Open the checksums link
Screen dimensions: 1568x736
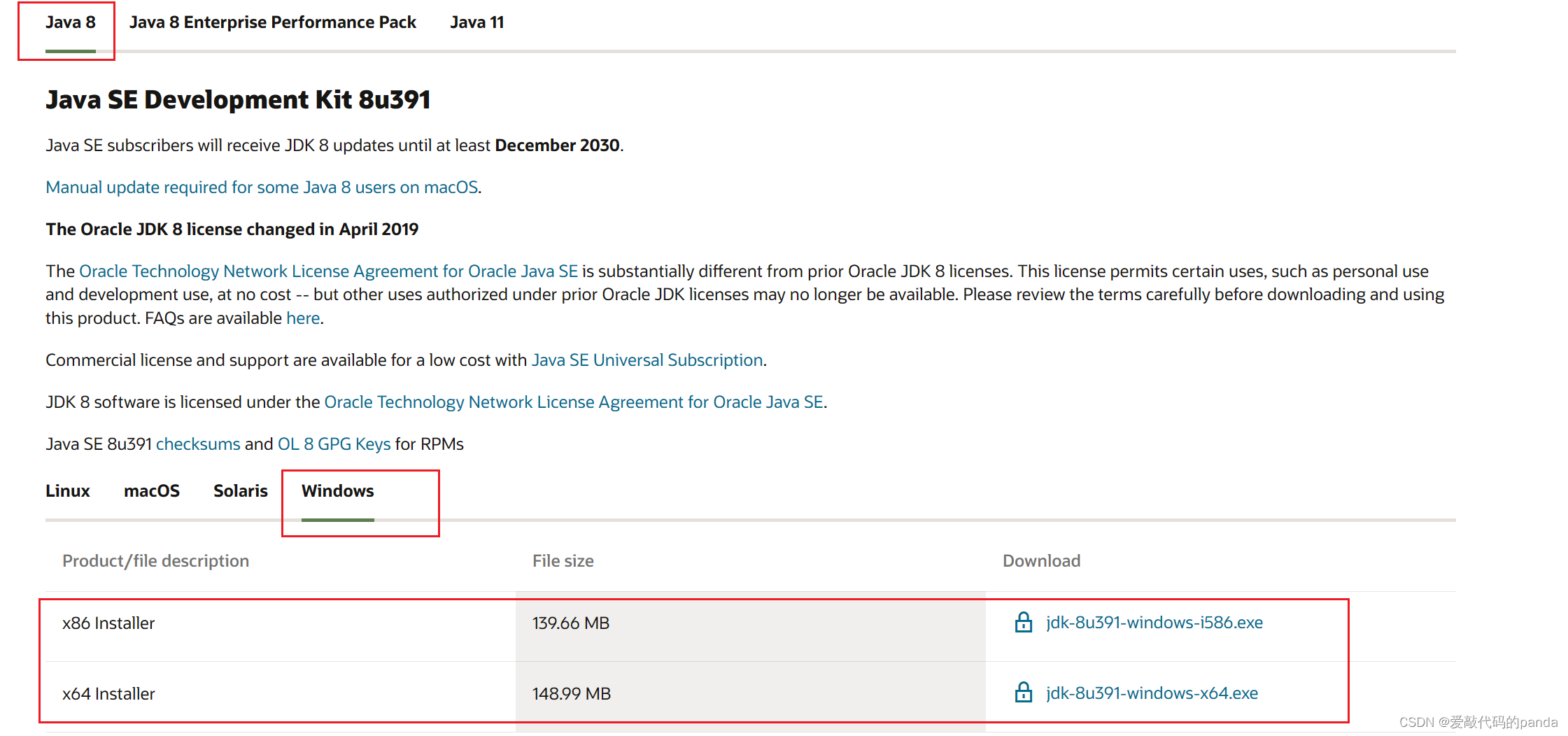tap(198, 444)
